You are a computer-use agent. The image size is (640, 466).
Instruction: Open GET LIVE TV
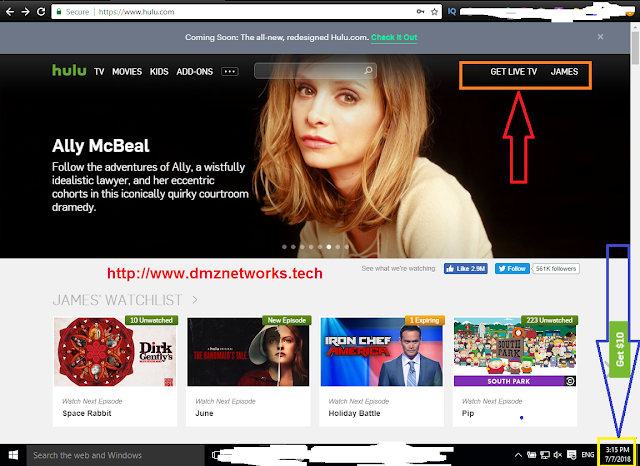(x=513, y=72)
